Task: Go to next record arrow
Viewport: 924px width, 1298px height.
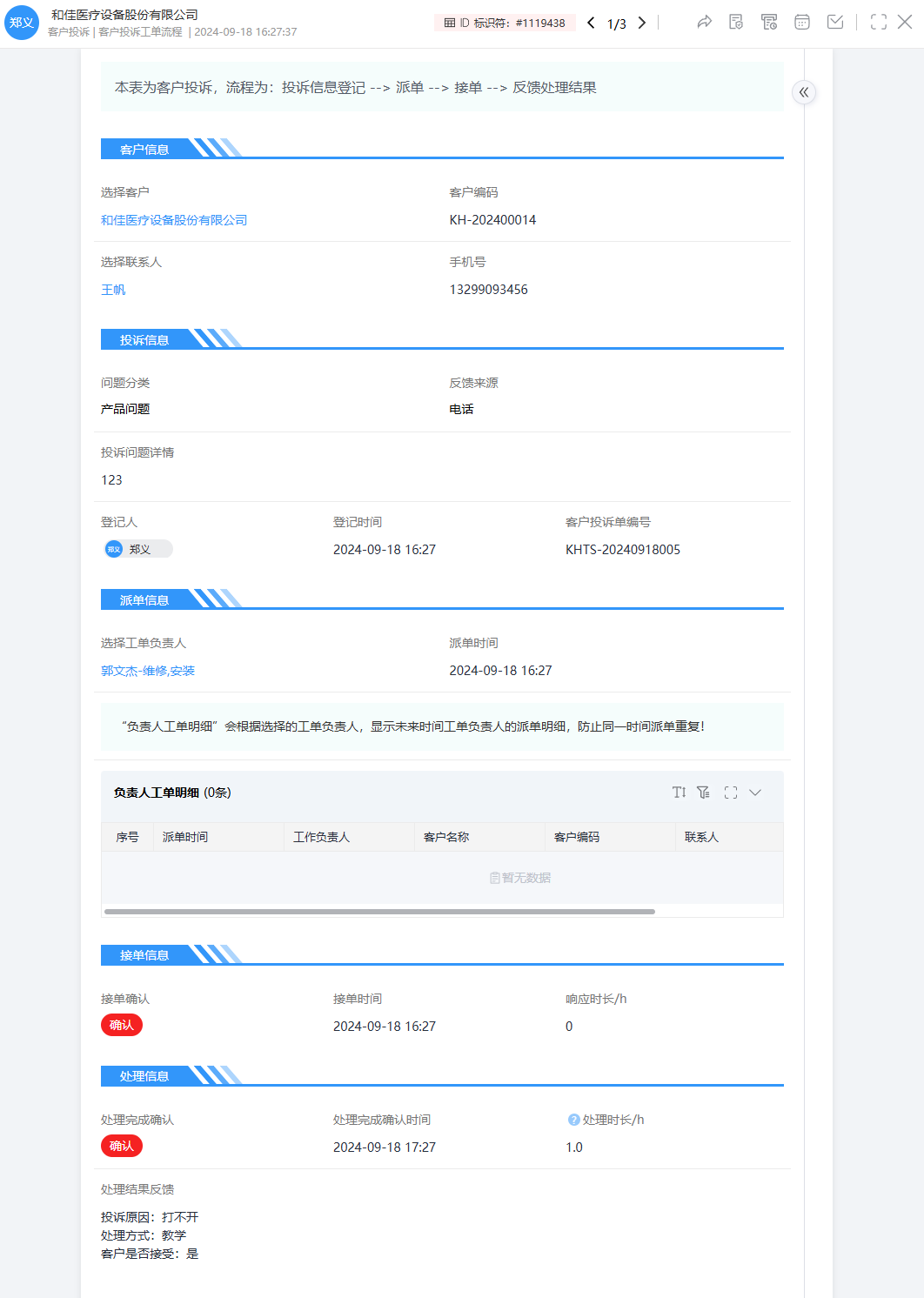Action: point(642,23)
